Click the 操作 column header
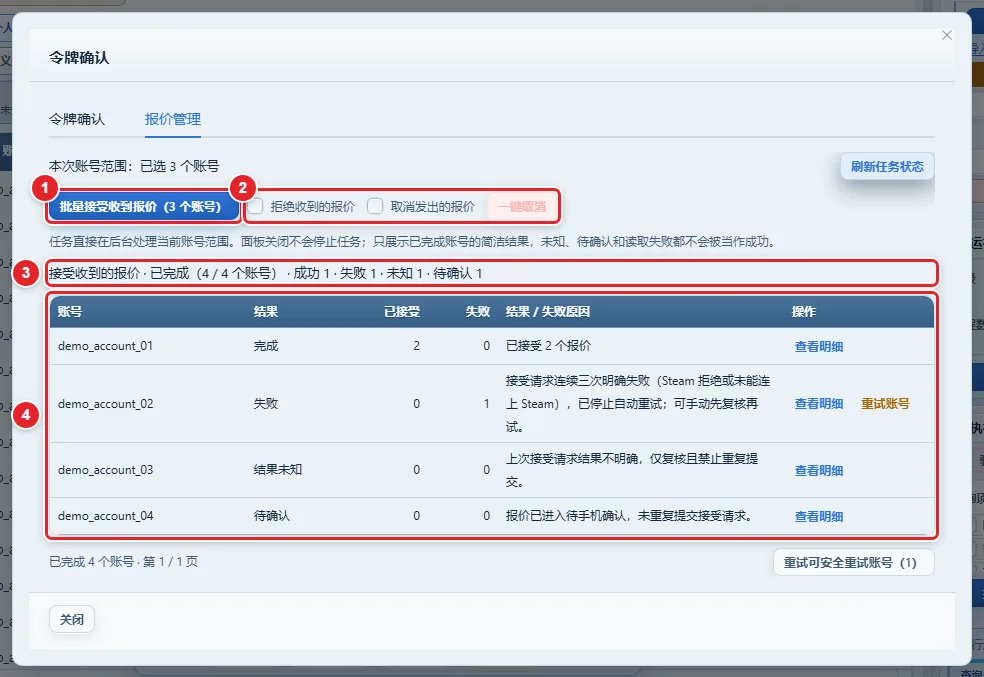 tap(804, 312)
